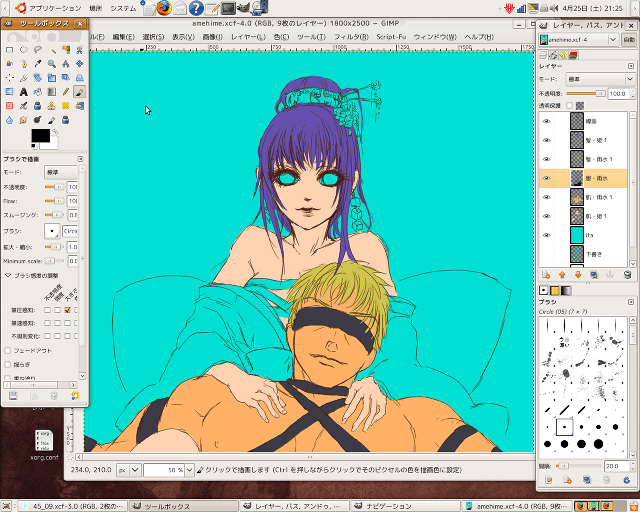Switch to amehime.xcf-4.0 in taskbar
640x512 pixels.
pyautogui.click(x=518, y=506)
